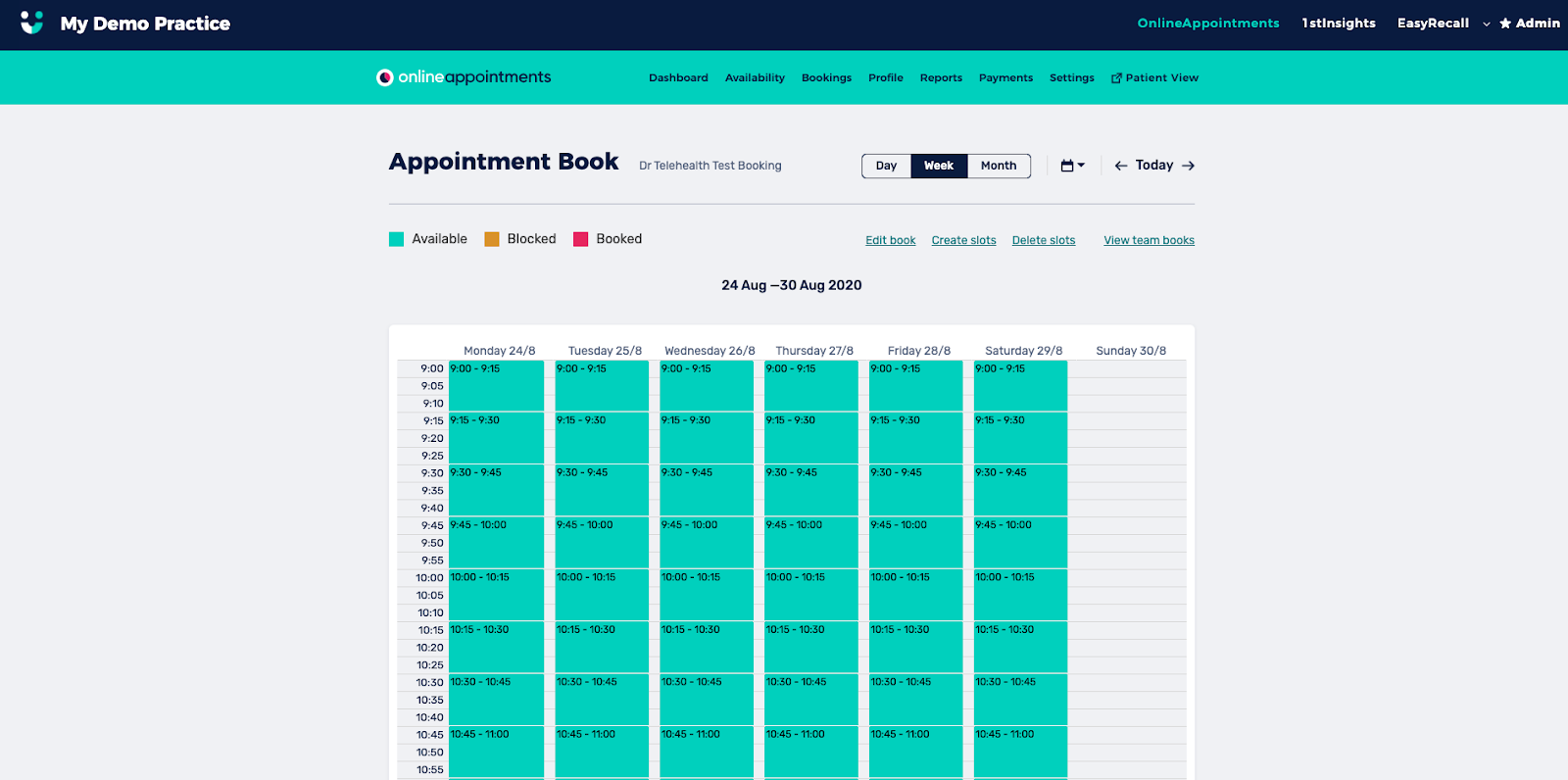Click the star icon beside Admin
The width and height of the screenshot is (1568, 780).
click(x=1505, y=24)
